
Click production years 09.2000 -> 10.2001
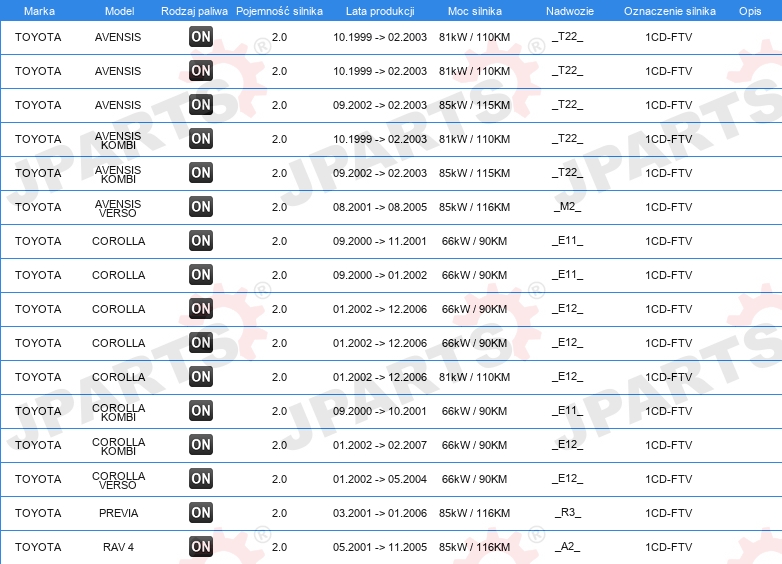[x=380, y=411]
